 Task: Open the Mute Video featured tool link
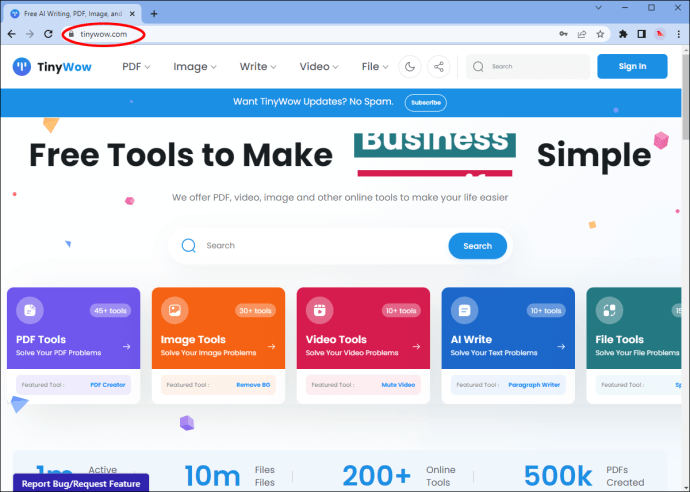(398, 385)
